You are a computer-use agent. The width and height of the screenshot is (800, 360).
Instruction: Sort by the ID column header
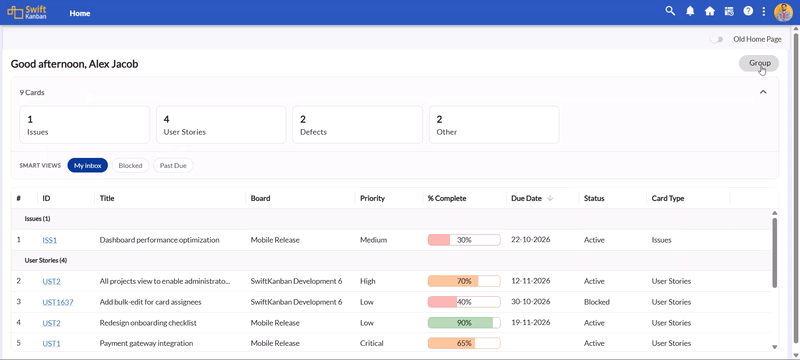point(46,198)
